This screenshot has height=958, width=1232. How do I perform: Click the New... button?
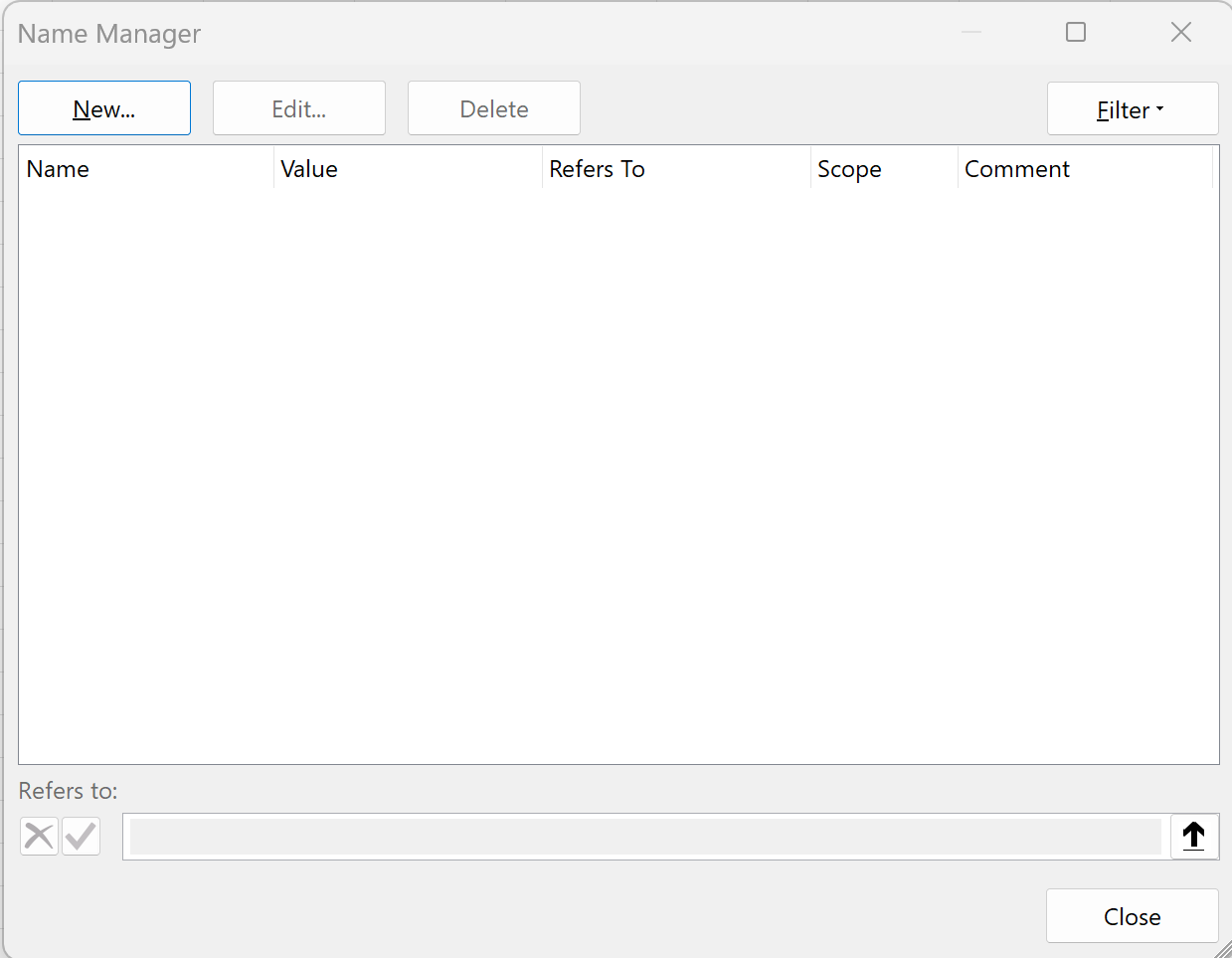tap(104, 108)
